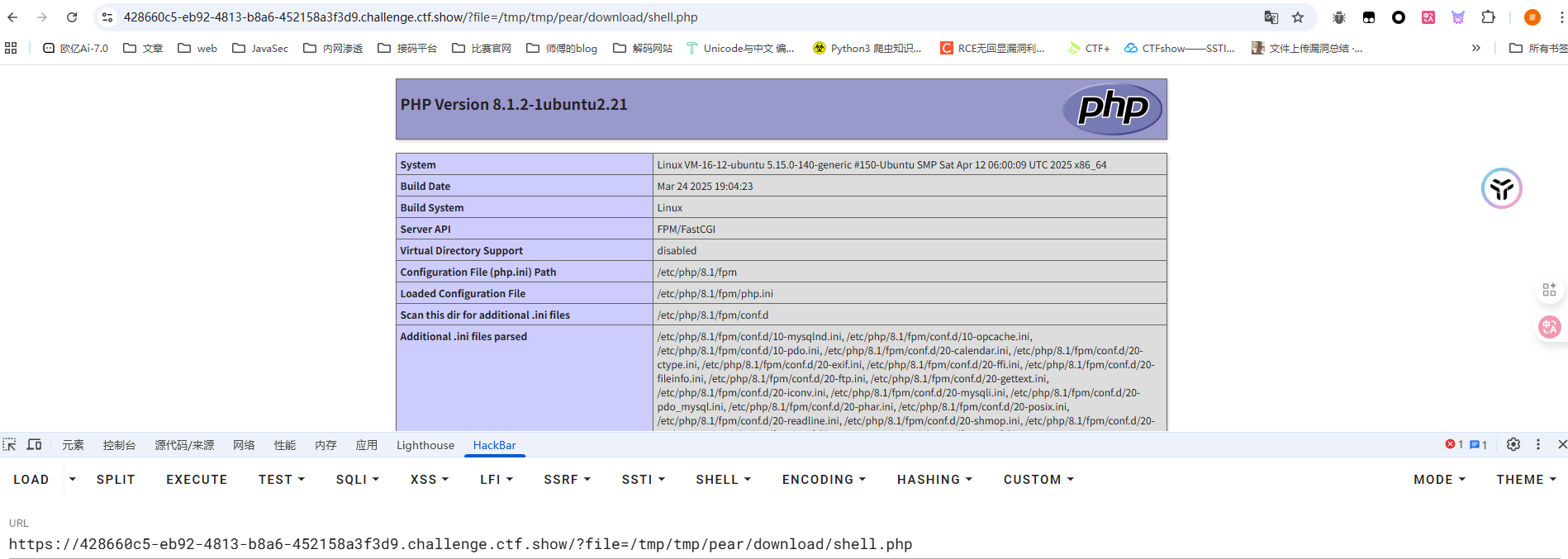Screen dimensions: 1568x559
Task: Bookmark this page with star icon
Action: pos(1298,17)
